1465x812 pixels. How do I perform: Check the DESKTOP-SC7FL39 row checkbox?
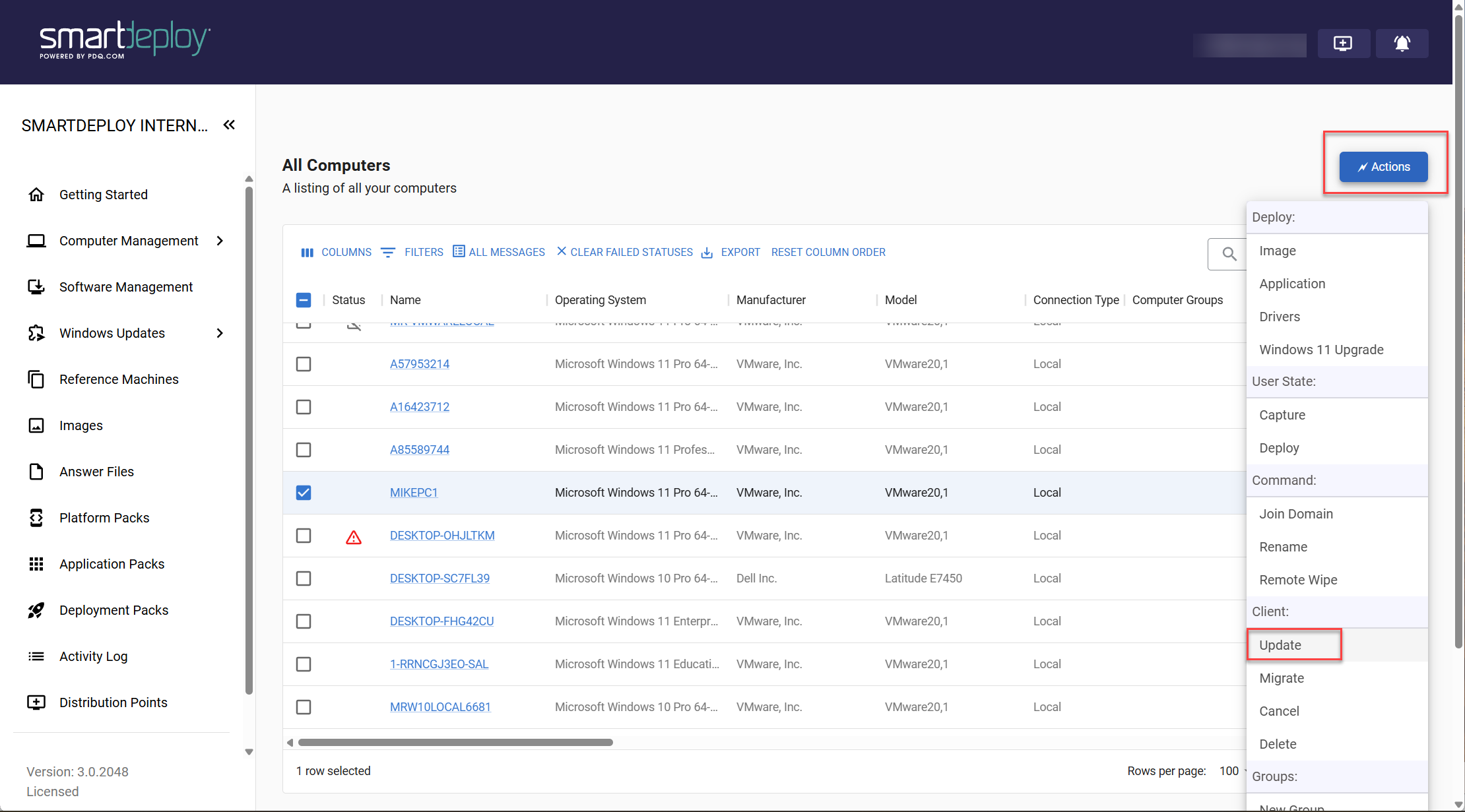tap(304, 578)
